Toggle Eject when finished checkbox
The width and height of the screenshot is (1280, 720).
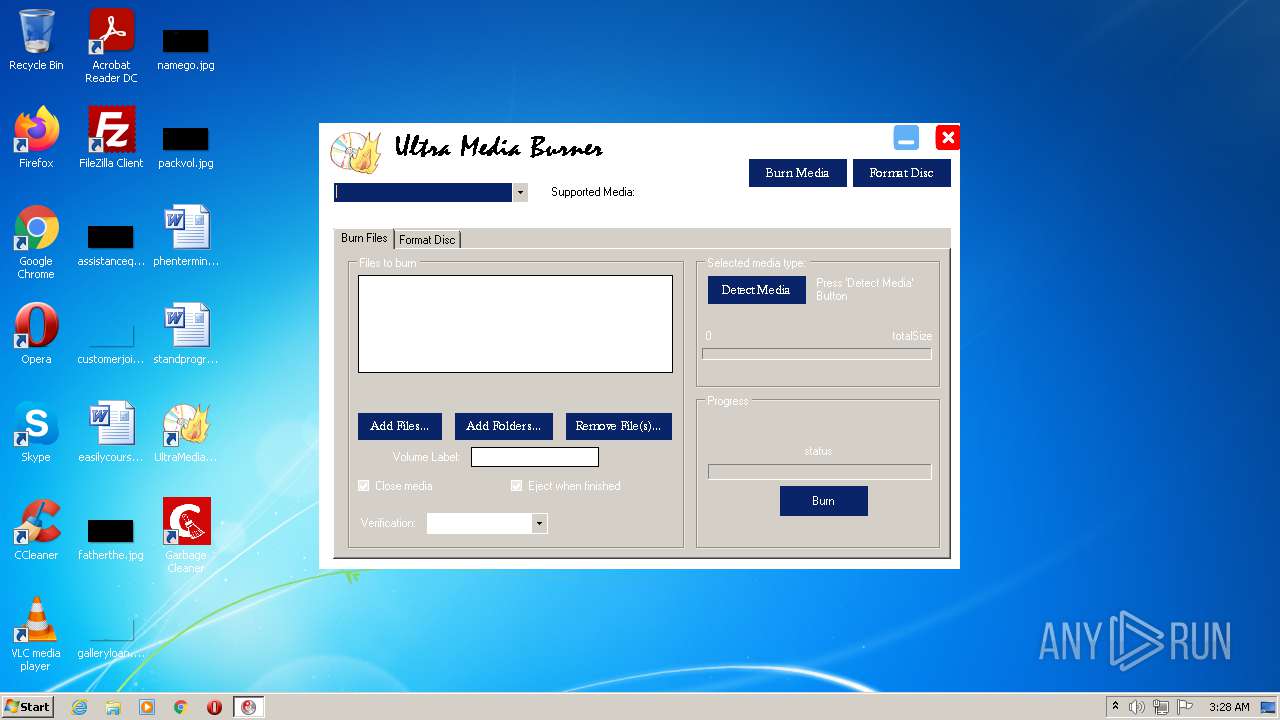point(517,486)
